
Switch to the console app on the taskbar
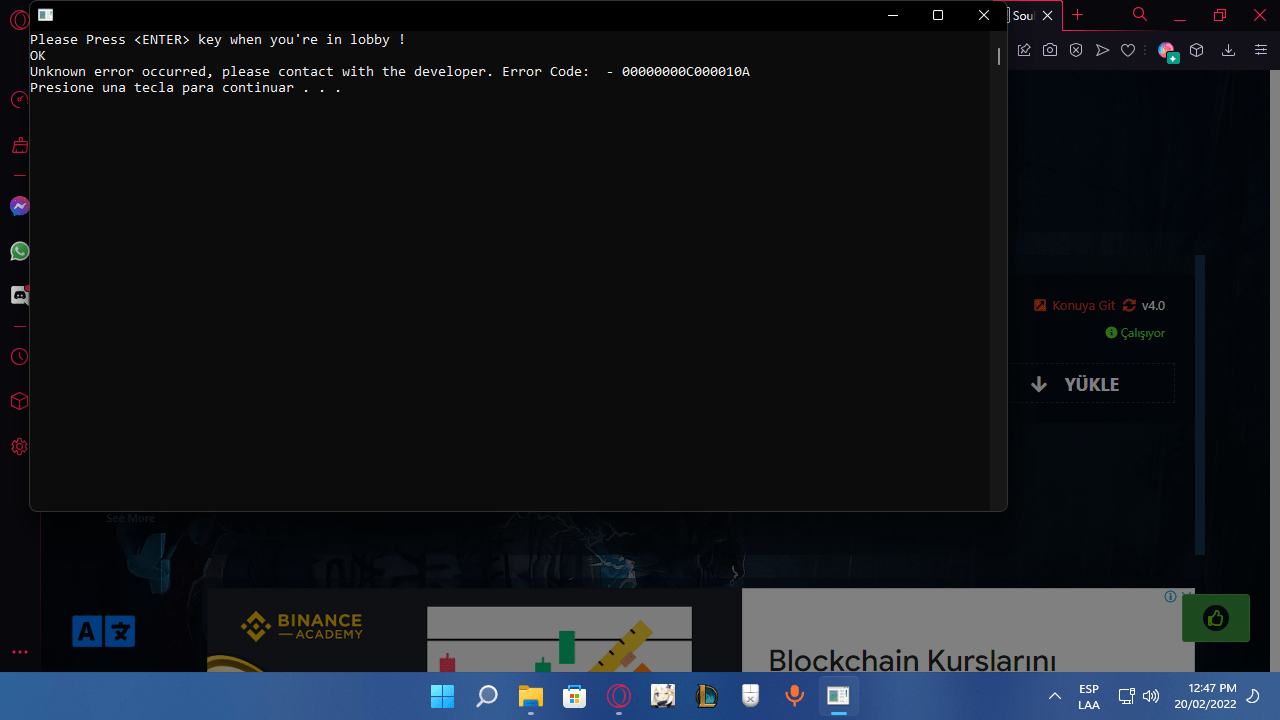point(838,696)
